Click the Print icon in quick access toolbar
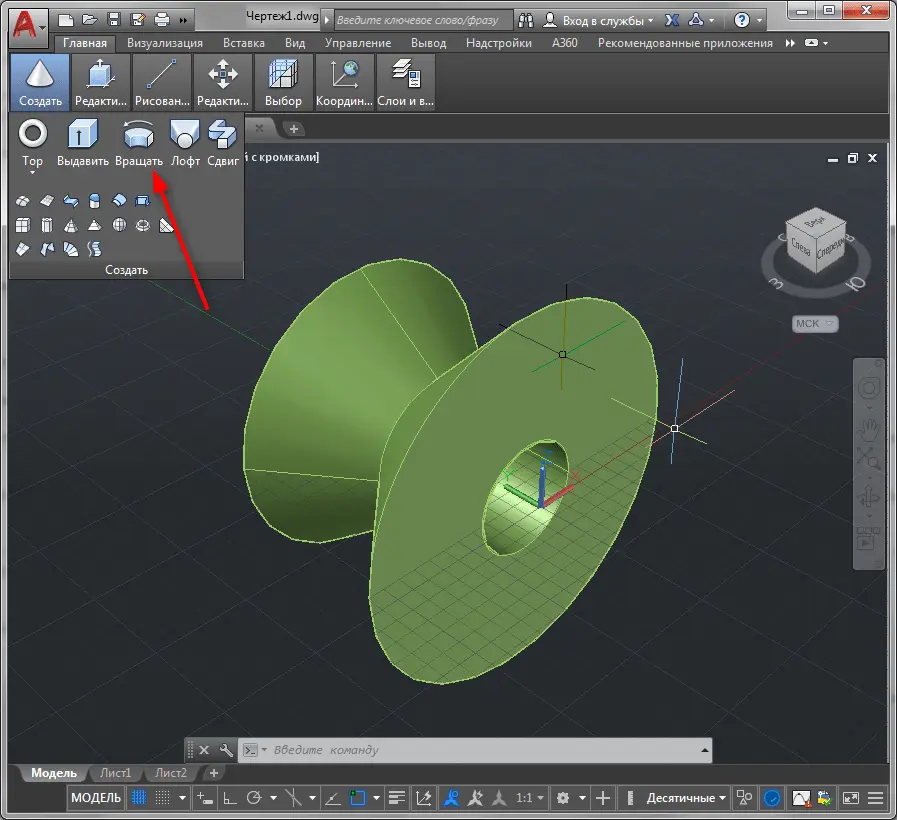This screenshot has height=820, width=897. pyautogui.click(x=162, y=19)
